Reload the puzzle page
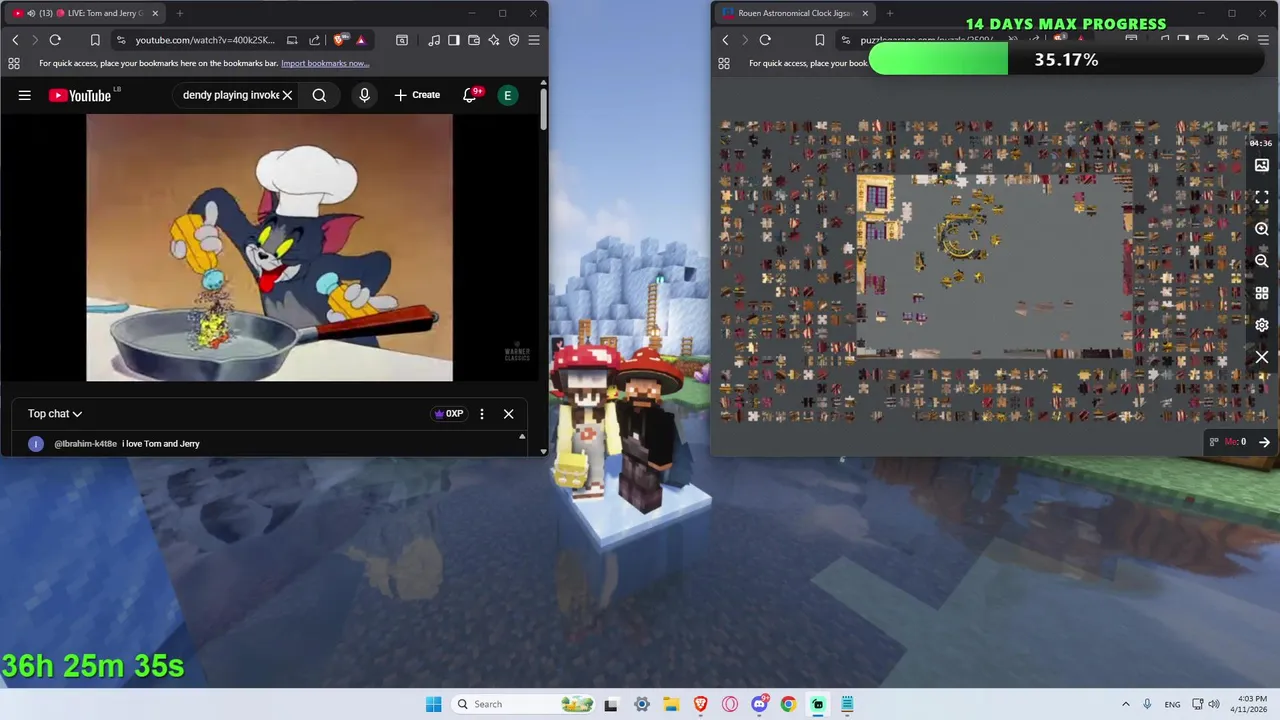Image resolution: width=1280 pixels, height=720 pixels. click(x=765, y=40)
